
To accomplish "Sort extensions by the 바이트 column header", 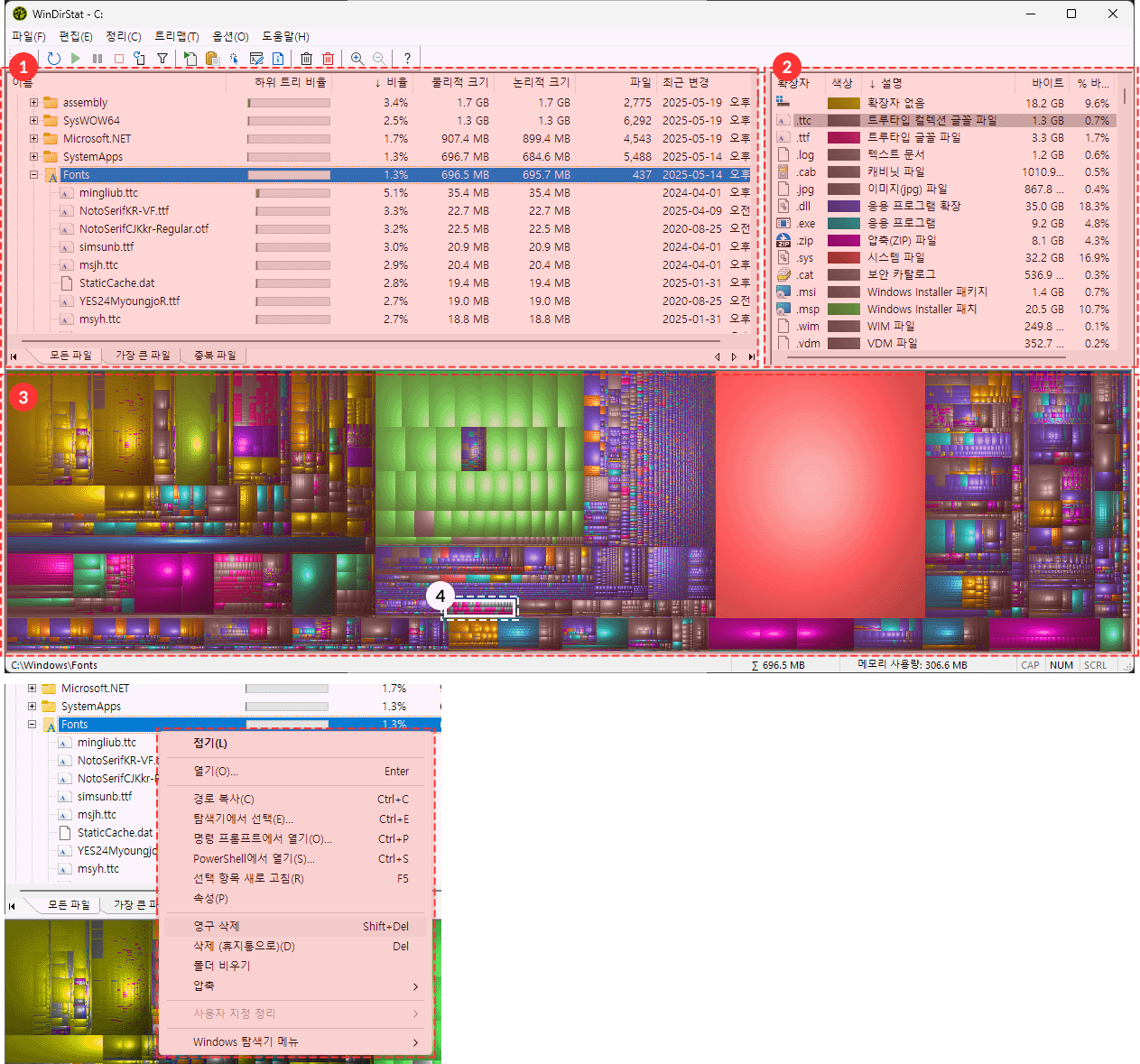I will point(1043,82).
